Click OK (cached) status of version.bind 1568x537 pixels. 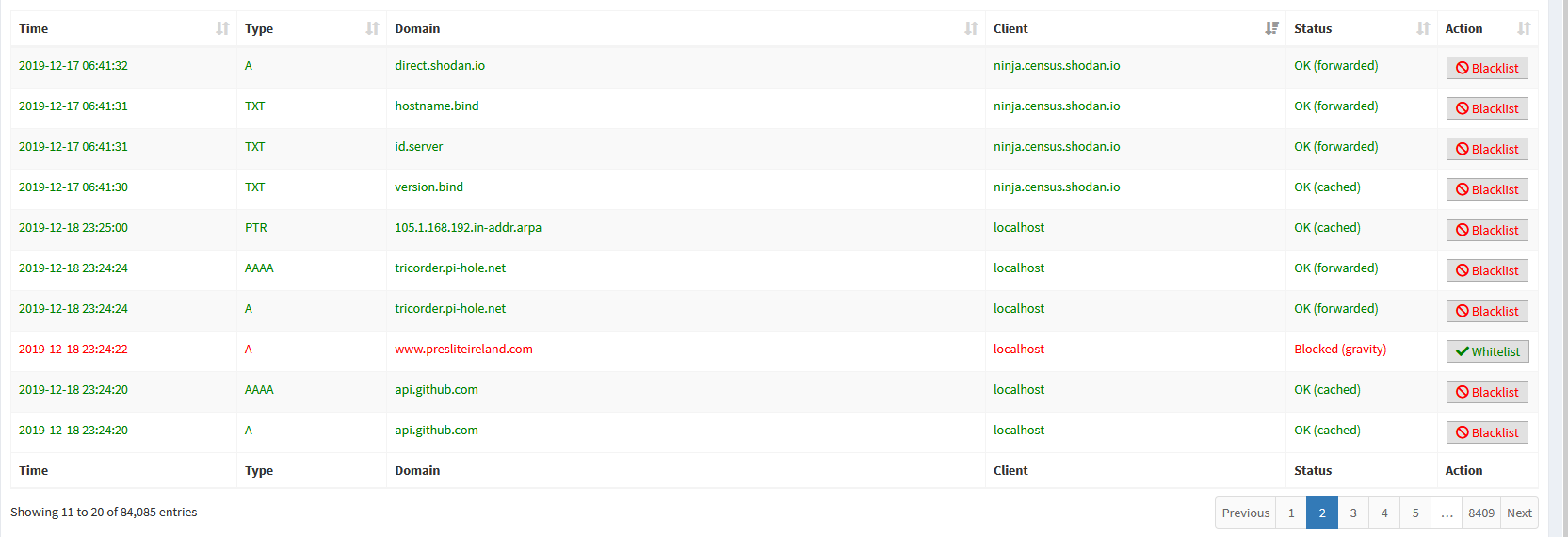click(1327, 187)
